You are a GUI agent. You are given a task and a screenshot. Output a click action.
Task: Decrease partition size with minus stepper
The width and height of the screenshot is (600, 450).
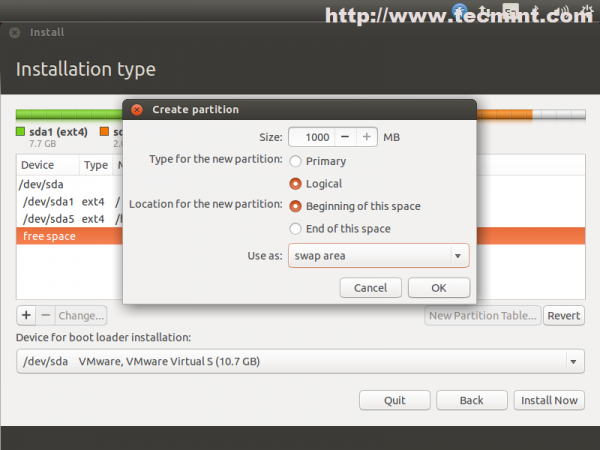pos(345,137)
